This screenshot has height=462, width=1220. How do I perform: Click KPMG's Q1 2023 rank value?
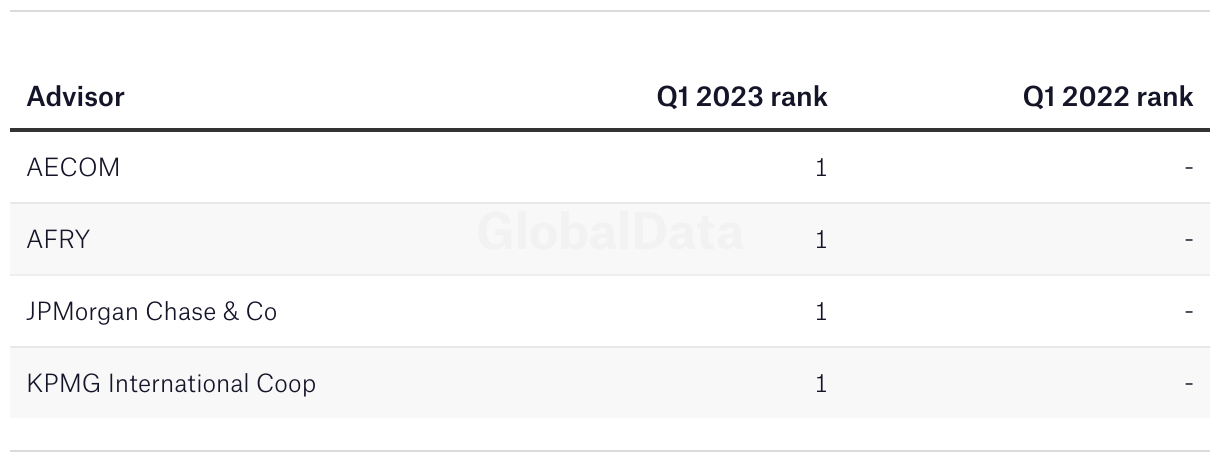point(821,384)
